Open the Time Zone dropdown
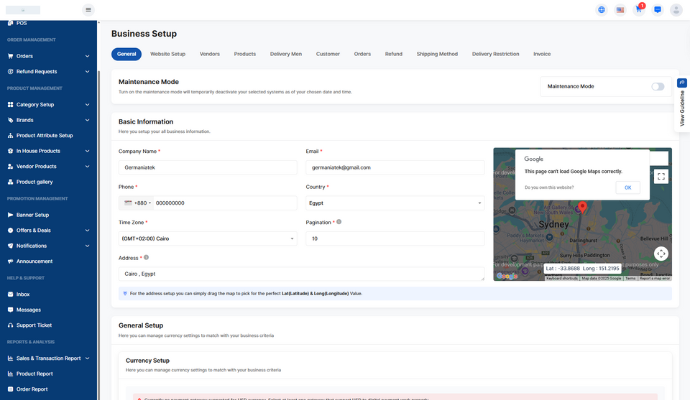690x400 pixels. (x=207, y=239)
